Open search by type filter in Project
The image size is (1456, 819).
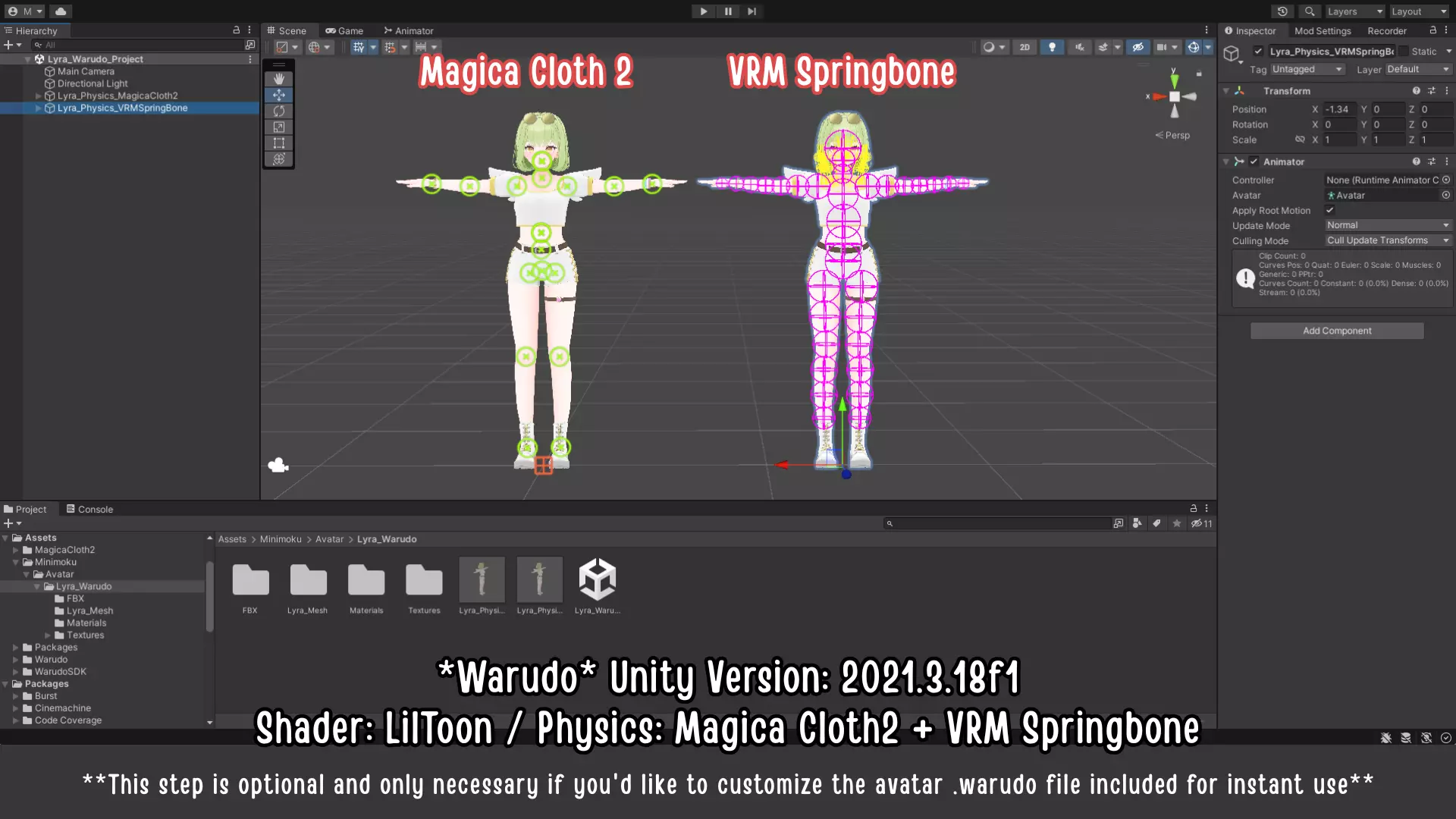pyautogui.click(x=1137, y=523)
